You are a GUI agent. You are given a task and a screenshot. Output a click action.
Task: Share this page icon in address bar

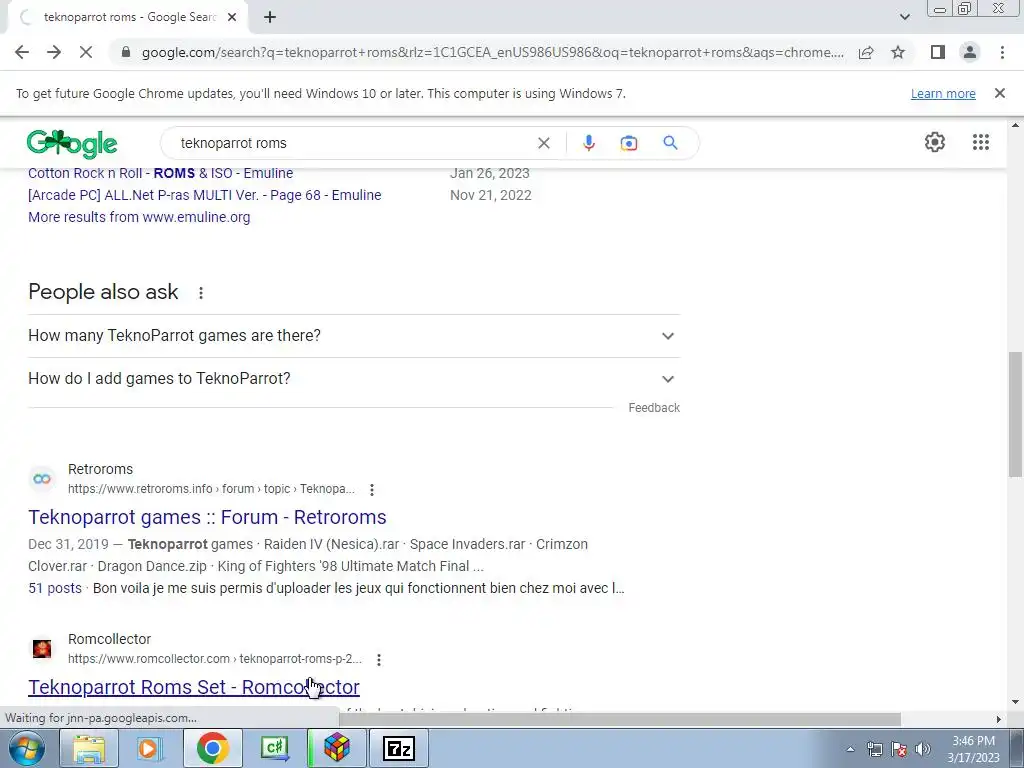[866, 52]
